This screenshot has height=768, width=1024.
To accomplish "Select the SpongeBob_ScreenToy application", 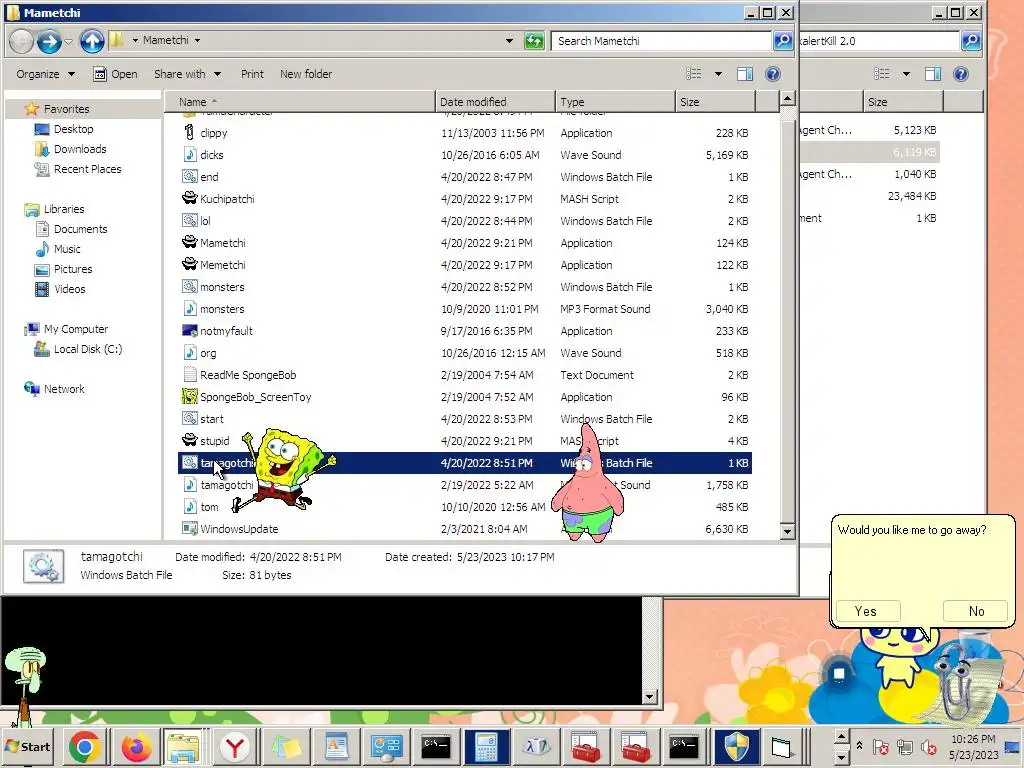I will click(x=464, y=397).
